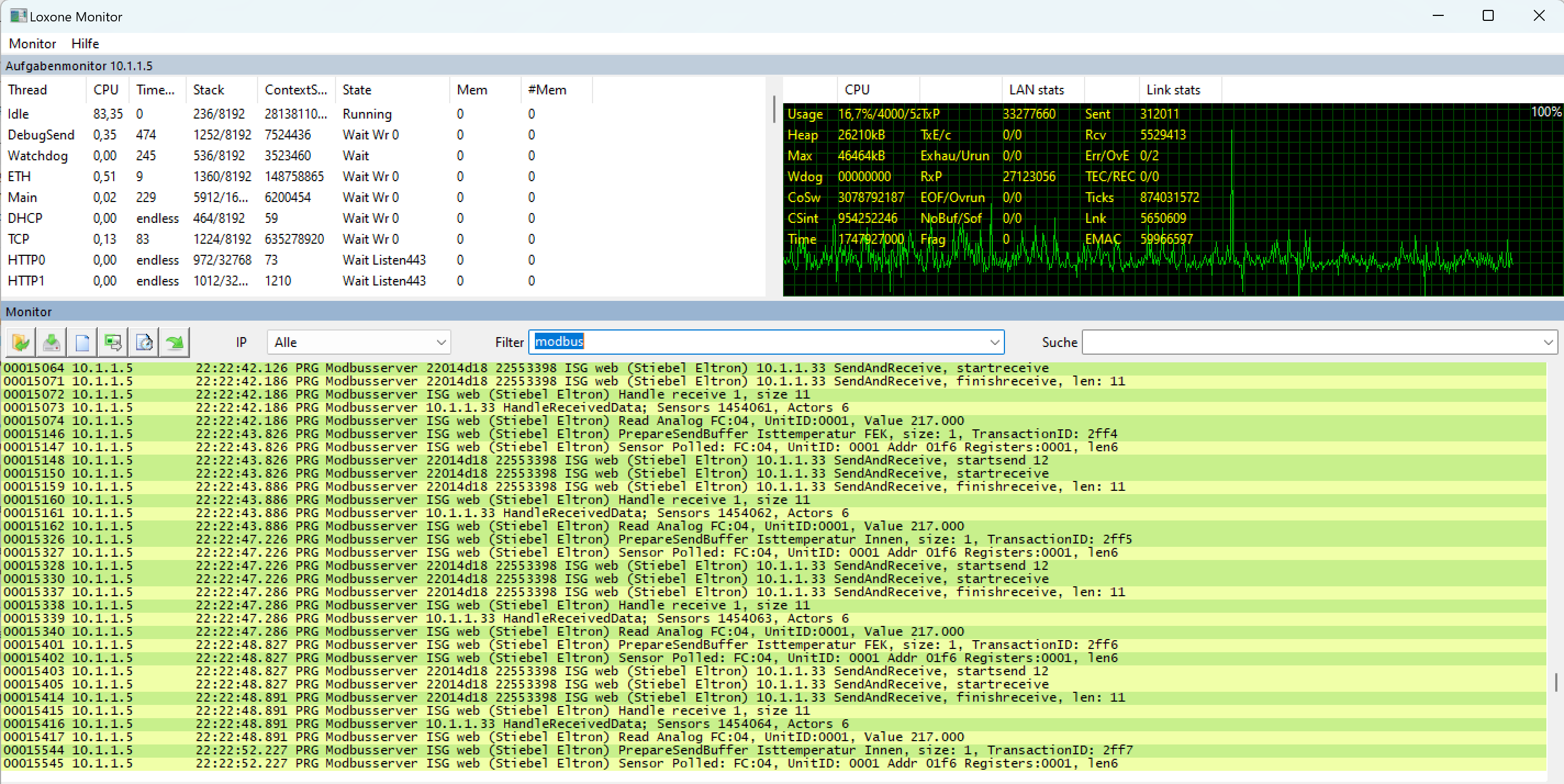This screenshot has height=784, width=1564.
Task: Click the State column header
Action: [x=356, y=90]
